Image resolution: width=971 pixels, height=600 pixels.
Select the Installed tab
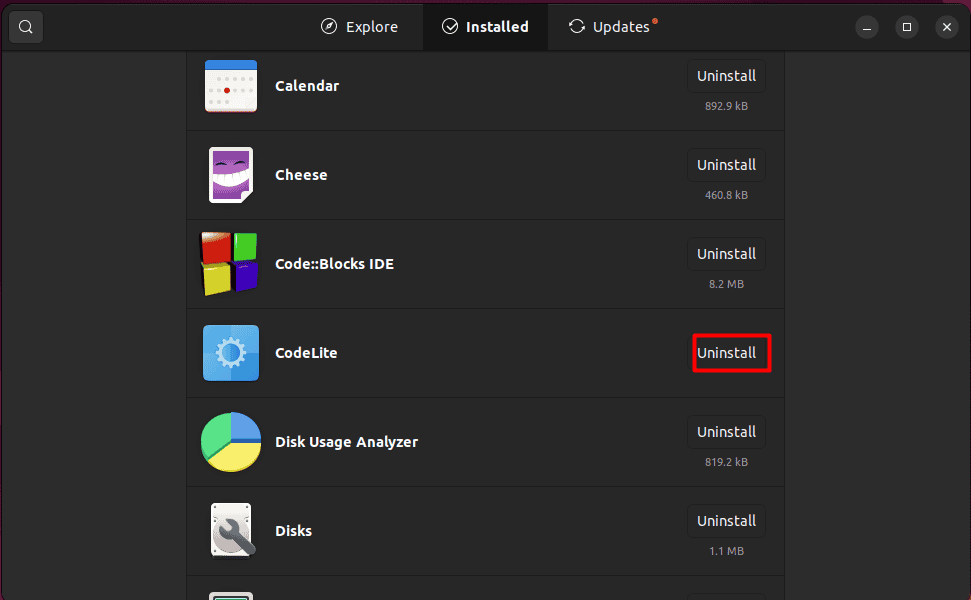486,27
